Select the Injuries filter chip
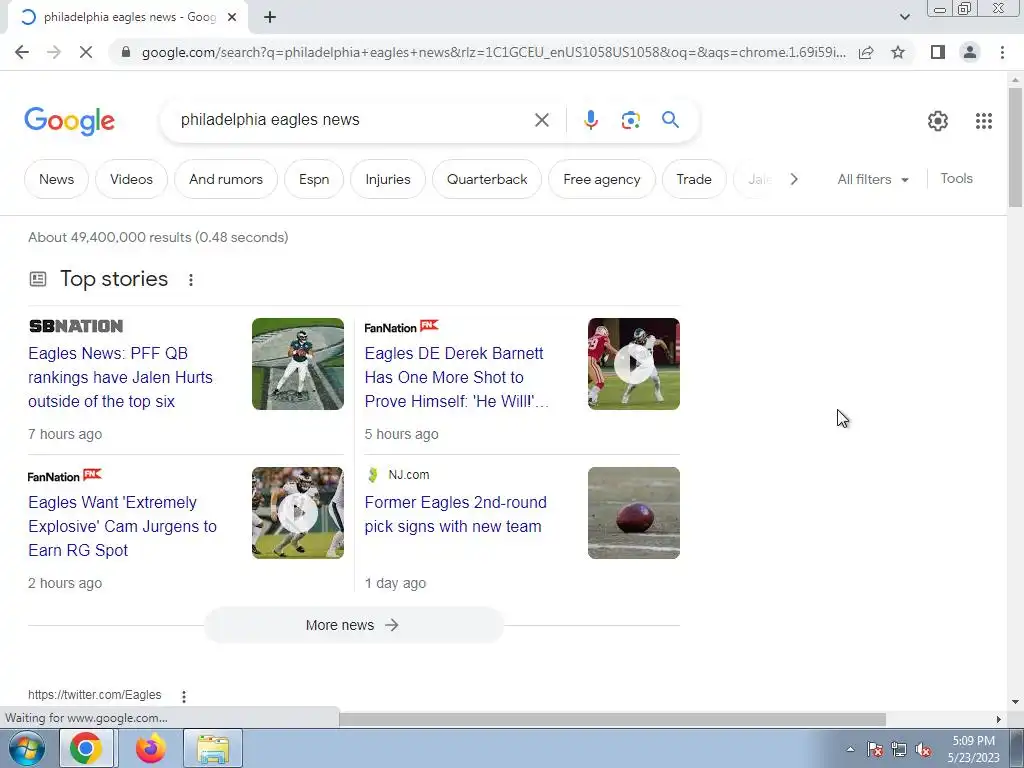1024x768 pixels. point(388,179)
